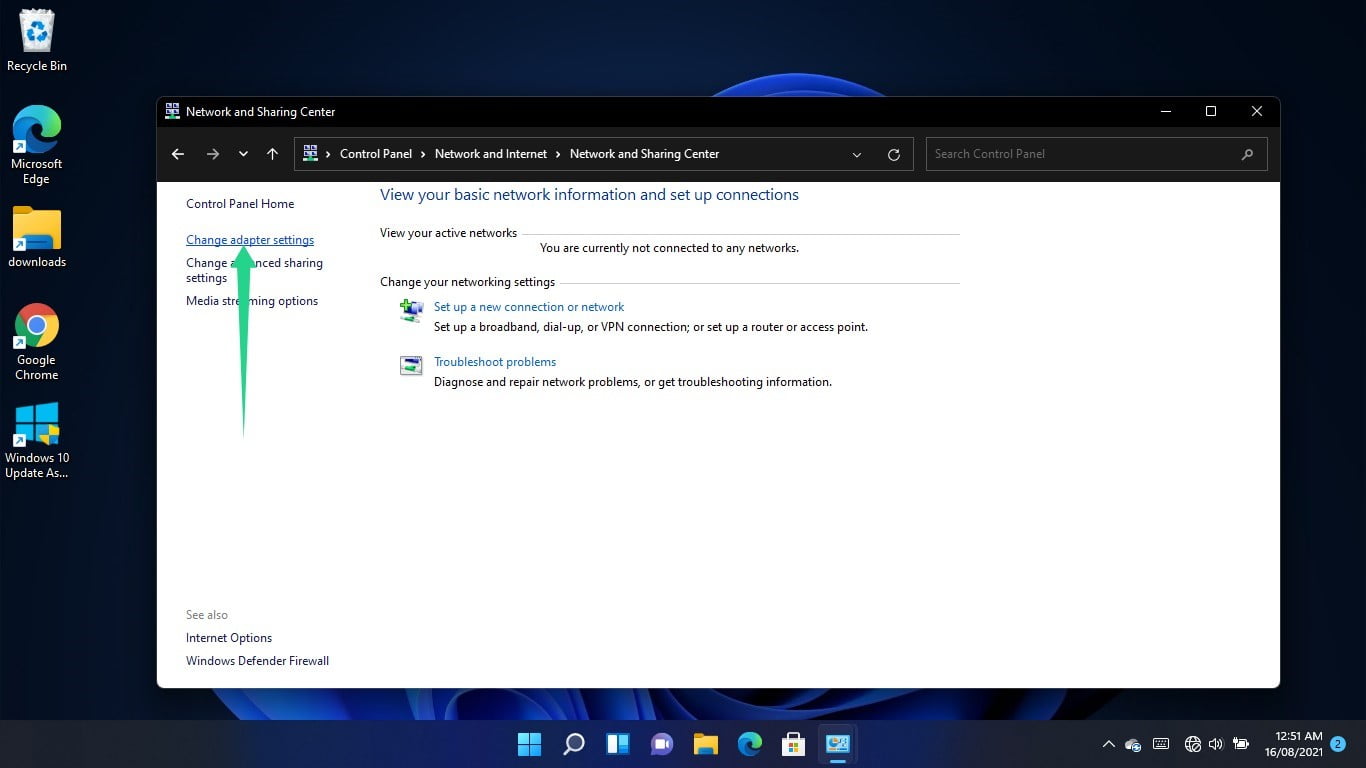Open the address bar history dropdown
The width and height of the screenshot is (1366, 768).
tap(857, 153)
